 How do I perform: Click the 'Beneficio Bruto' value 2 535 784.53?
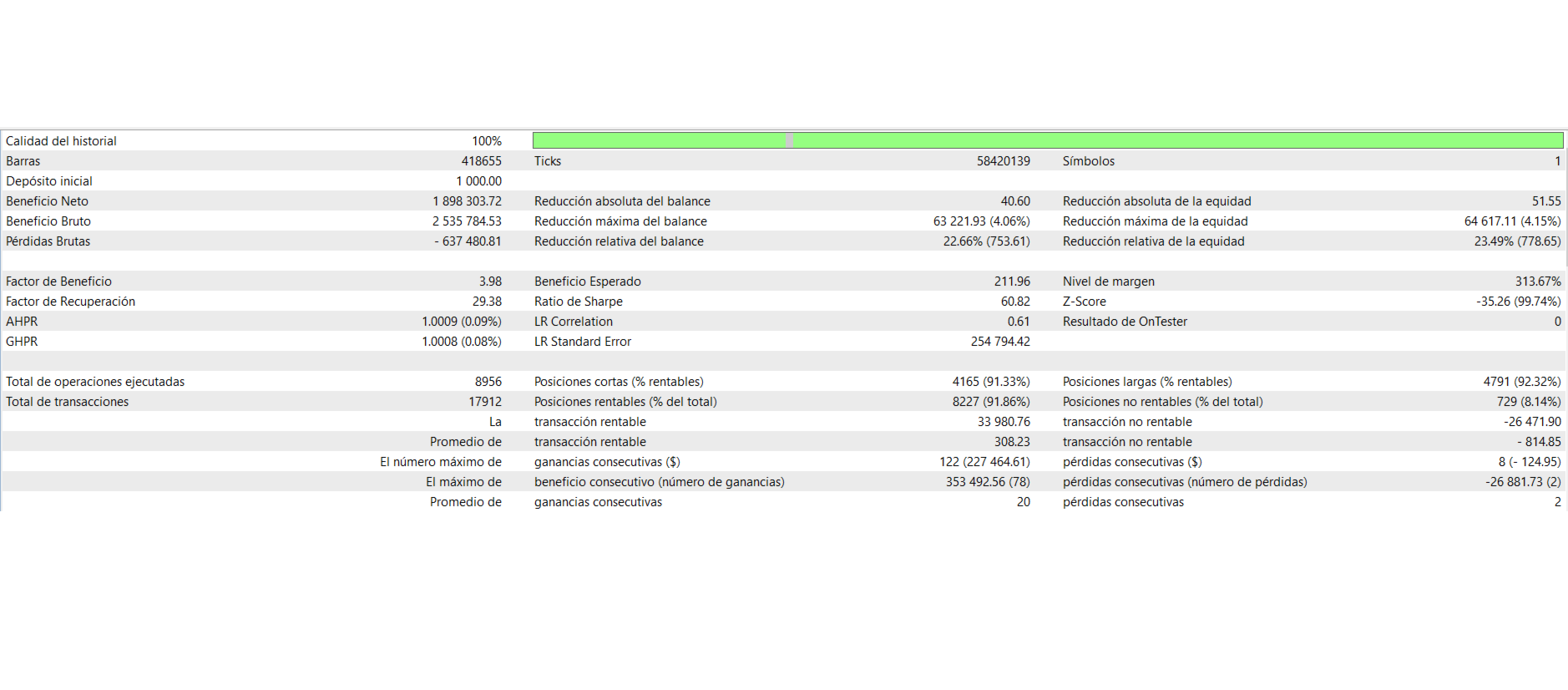pyautogui.click(x=468, y=221)
